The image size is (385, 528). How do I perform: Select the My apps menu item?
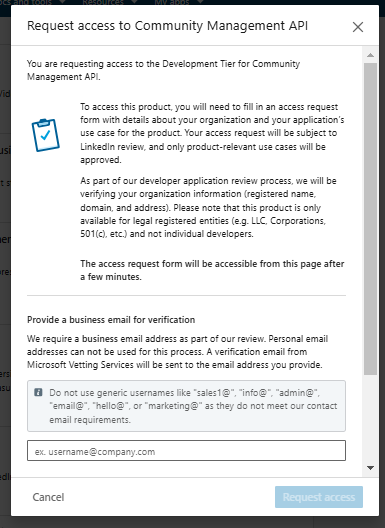[x=171, y=2]
